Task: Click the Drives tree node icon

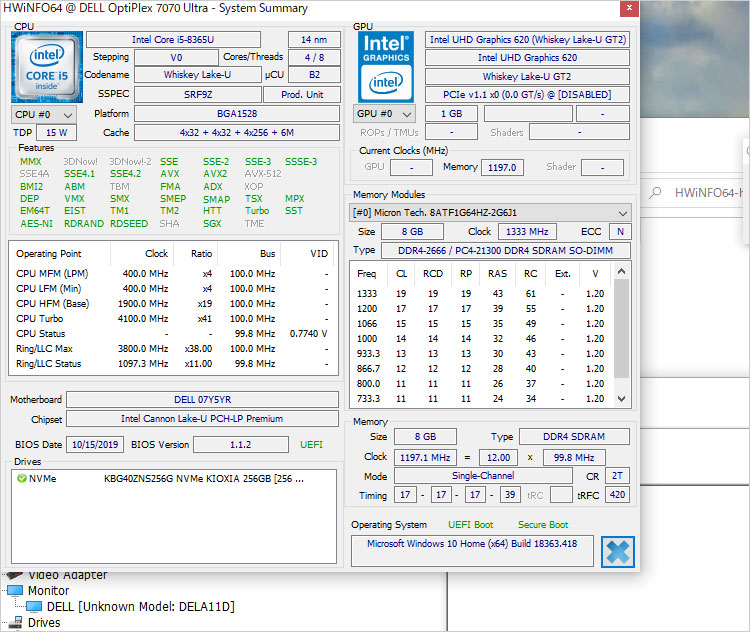Action: pos(16,622)
